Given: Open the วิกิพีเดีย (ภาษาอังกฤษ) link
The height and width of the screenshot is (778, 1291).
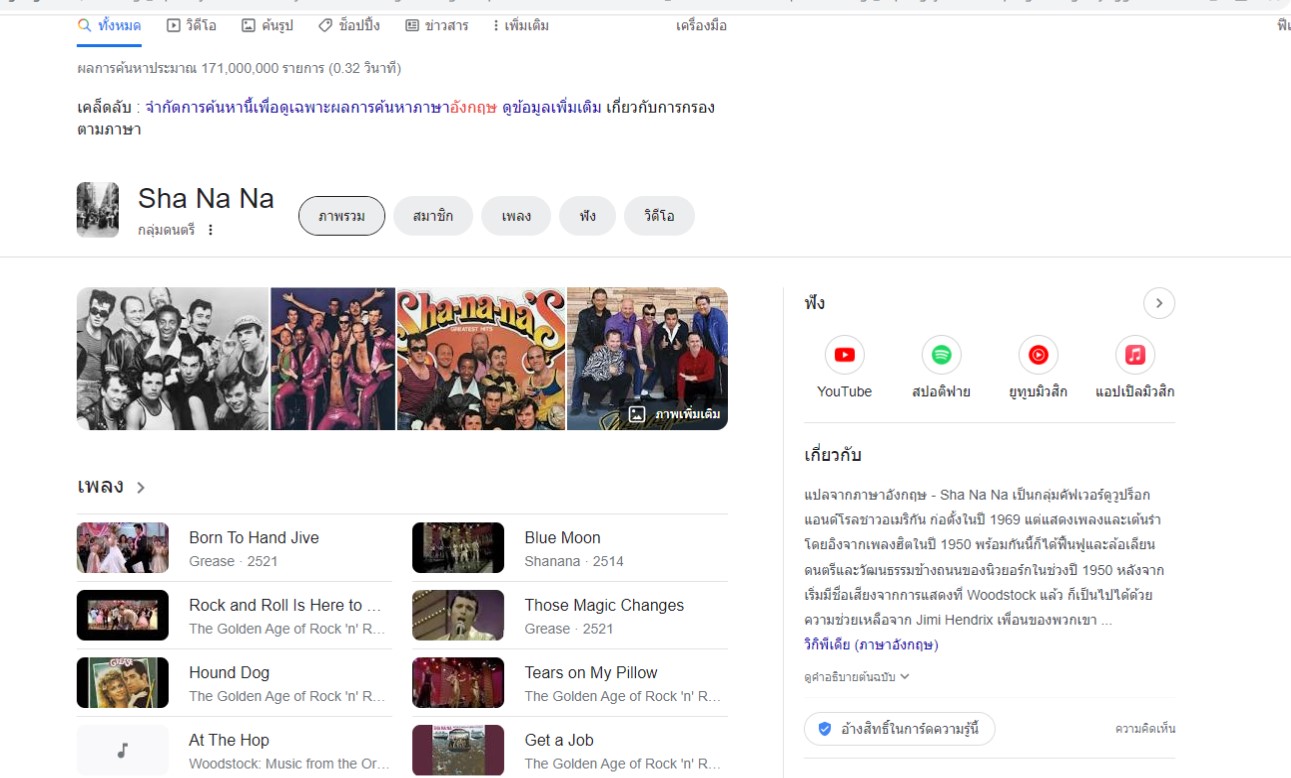Looking at the screenshot, I should [x=871, y=645].
